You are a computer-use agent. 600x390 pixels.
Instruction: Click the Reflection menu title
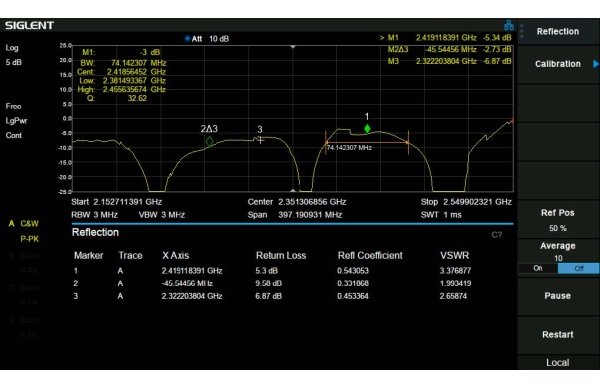(x=558, y=31)
